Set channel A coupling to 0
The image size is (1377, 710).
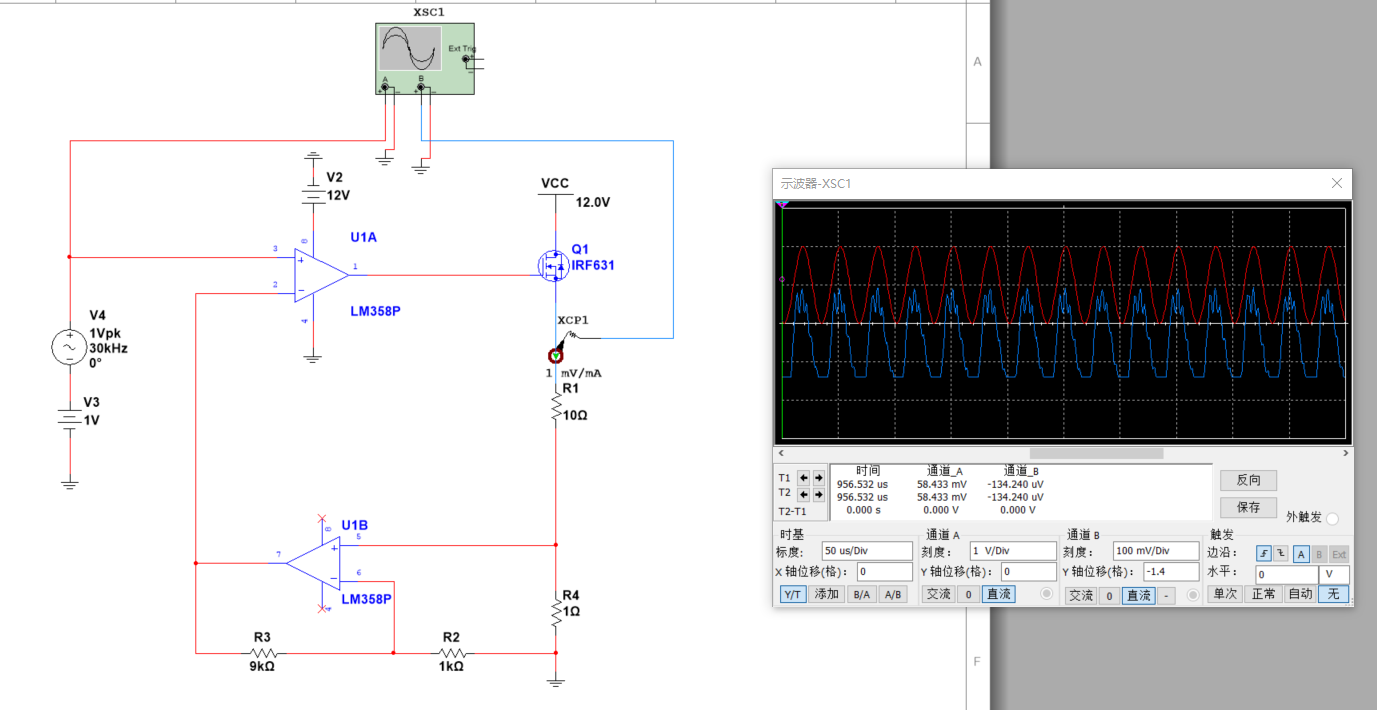tap(968, 594)
